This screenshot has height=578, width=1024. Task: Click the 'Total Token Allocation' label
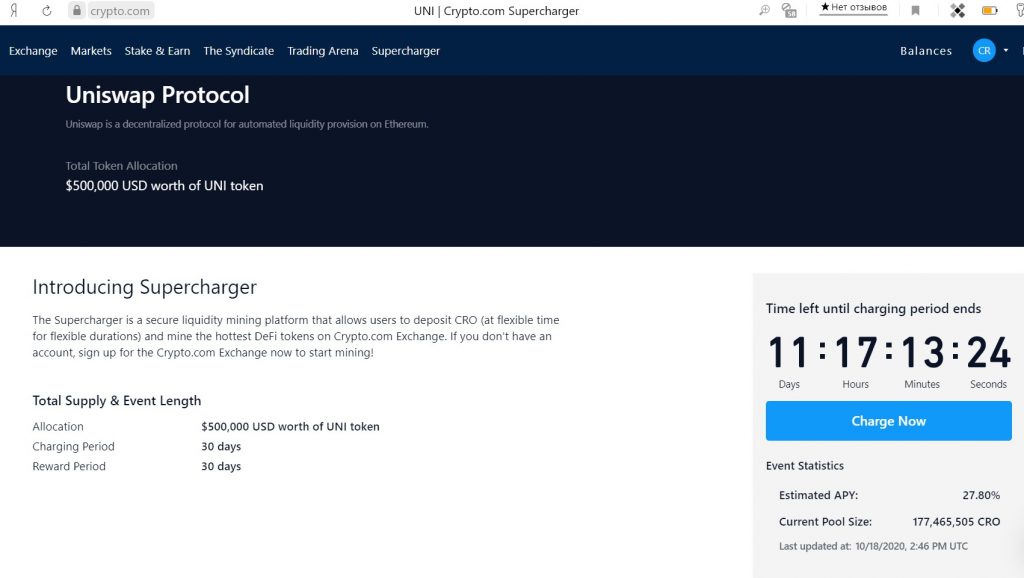pos(121,166)
